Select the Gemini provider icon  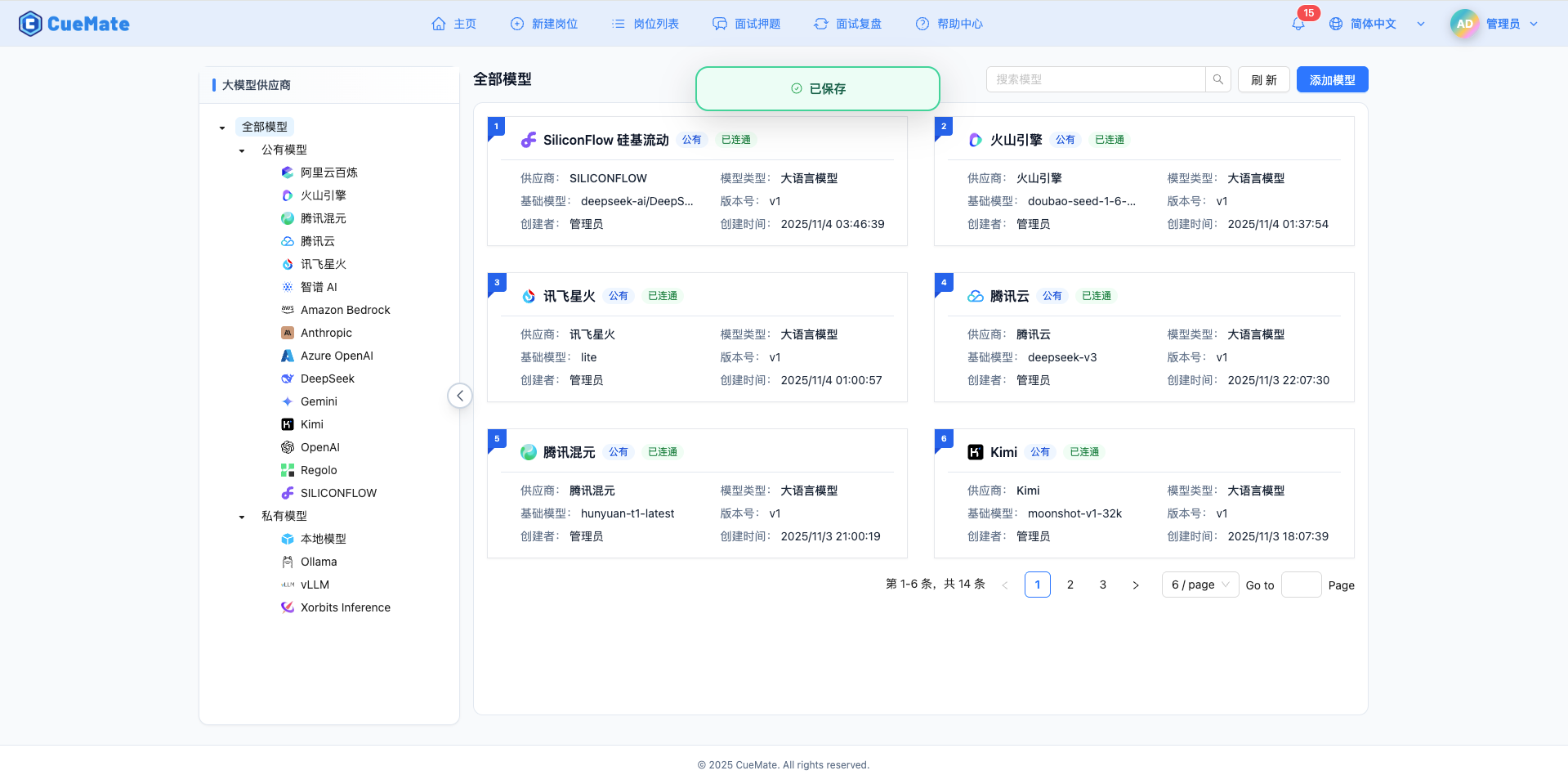(x=287, y=401)
